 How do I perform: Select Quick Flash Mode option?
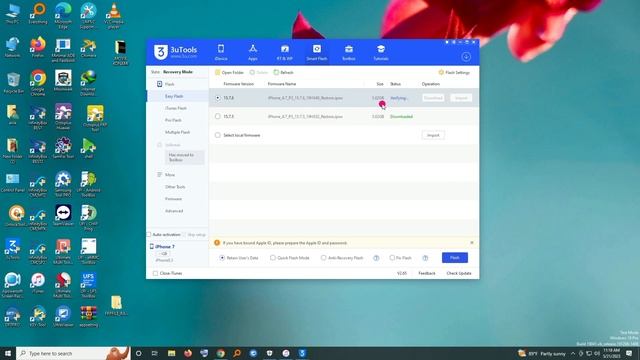point(273,258)
